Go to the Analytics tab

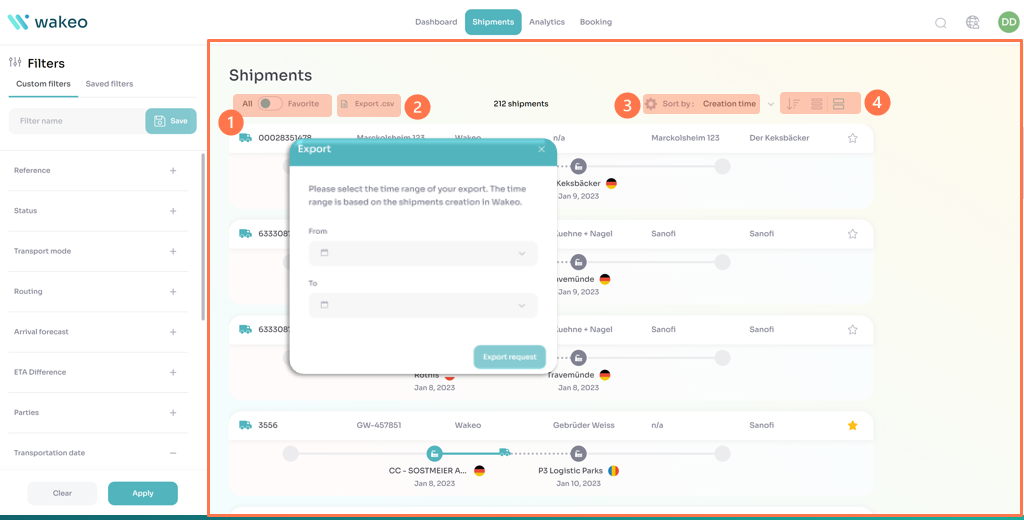[547, 22]
